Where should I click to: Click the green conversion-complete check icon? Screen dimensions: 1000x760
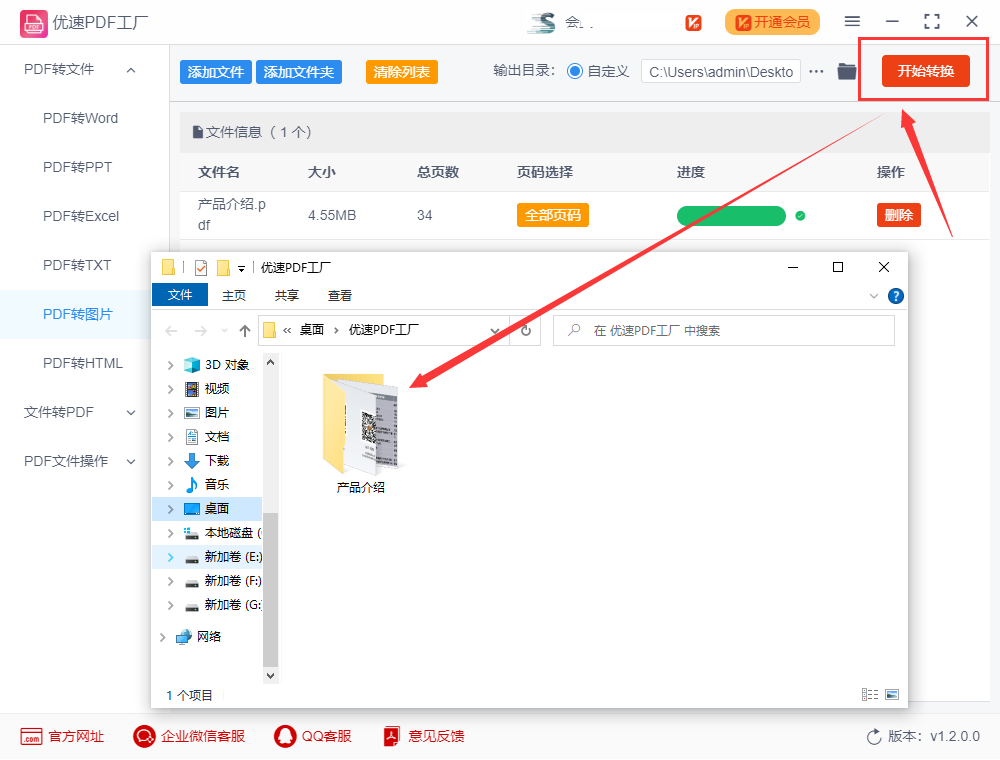(x=800, y=216)
